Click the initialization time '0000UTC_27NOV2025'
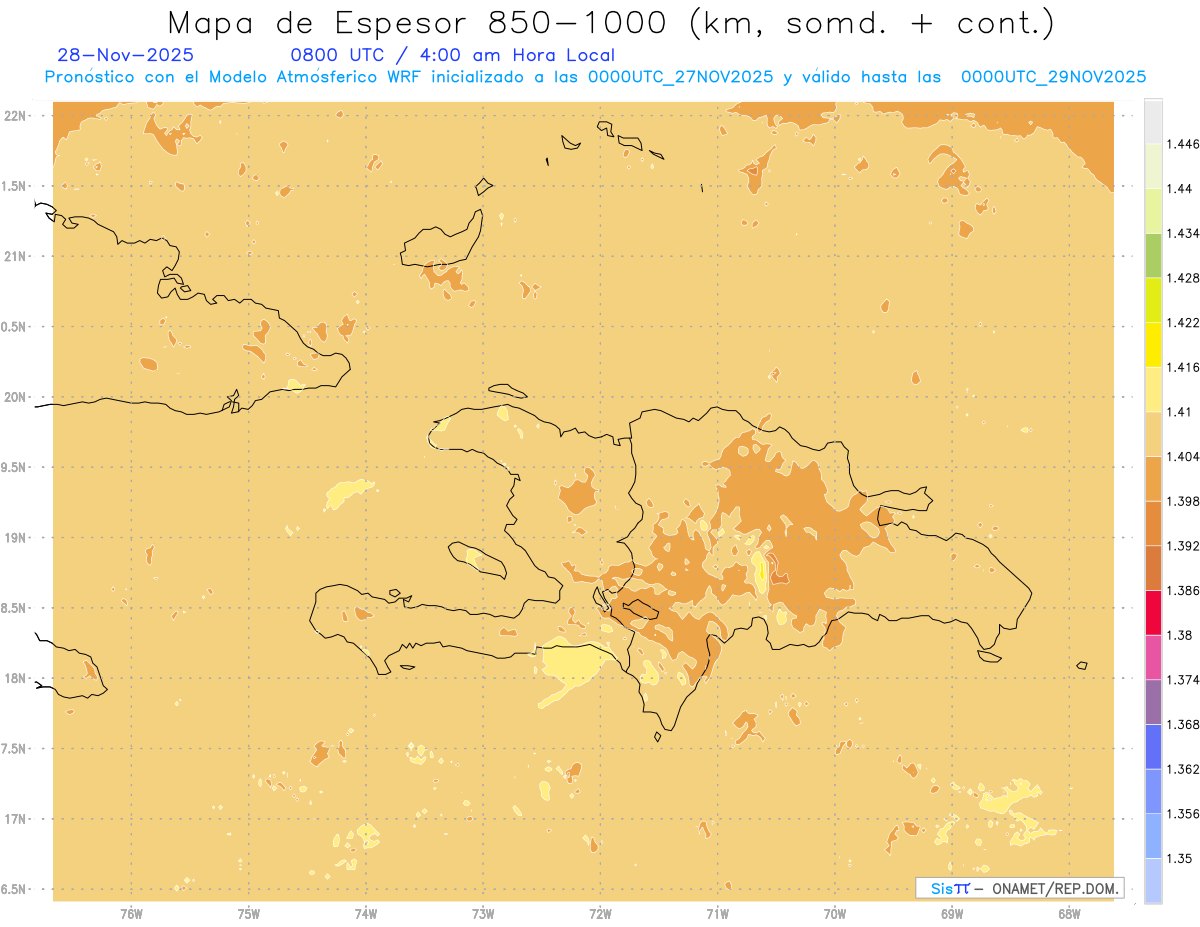This screenshot has height=927, width=1200. click(x=681, y=76)
